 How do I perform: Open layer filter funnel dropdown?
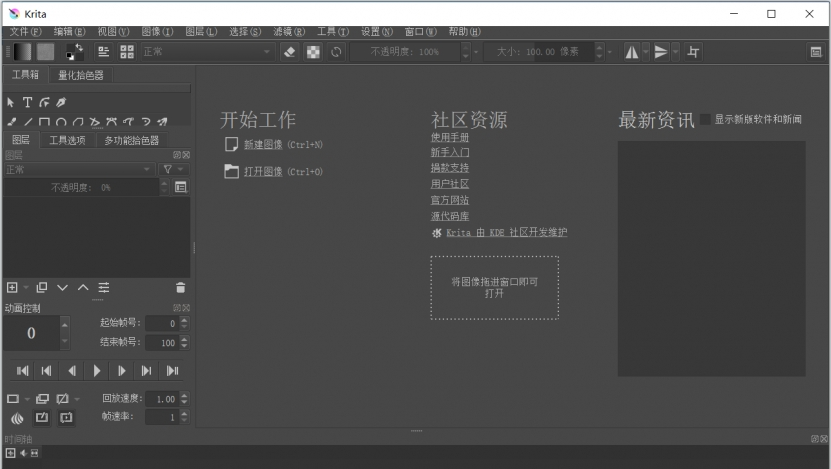click(173, 170)
